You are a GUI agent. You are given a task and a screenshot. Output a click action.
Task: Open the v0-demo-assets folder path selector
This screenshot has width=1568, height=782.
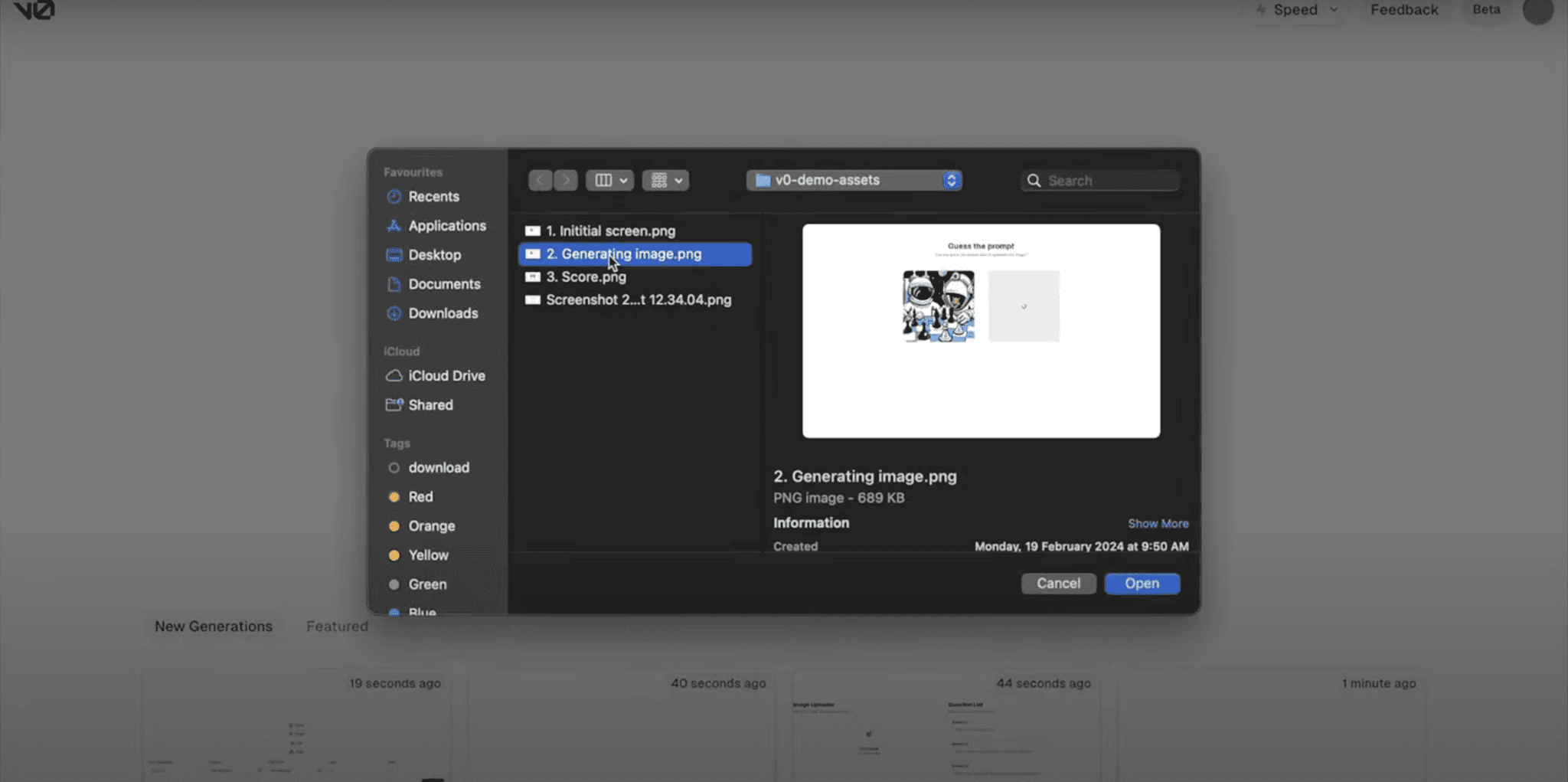[x=852, y=180]
